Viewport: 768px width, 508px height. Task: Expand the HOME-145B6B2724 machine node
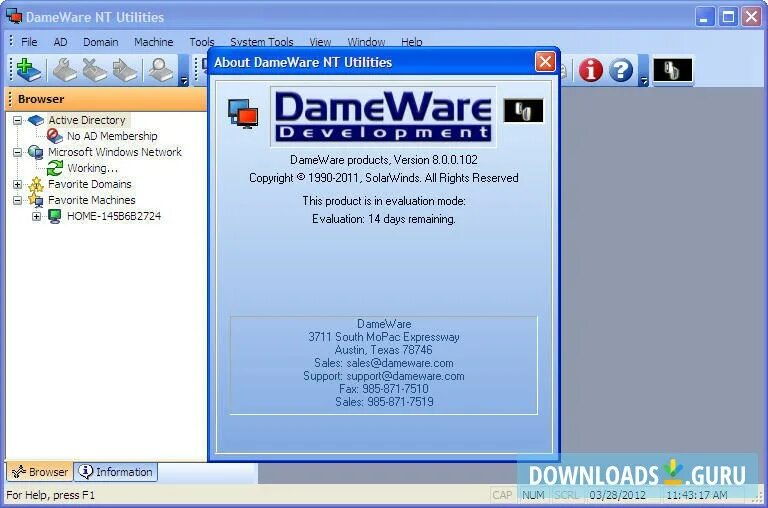[x=36, y=216]
